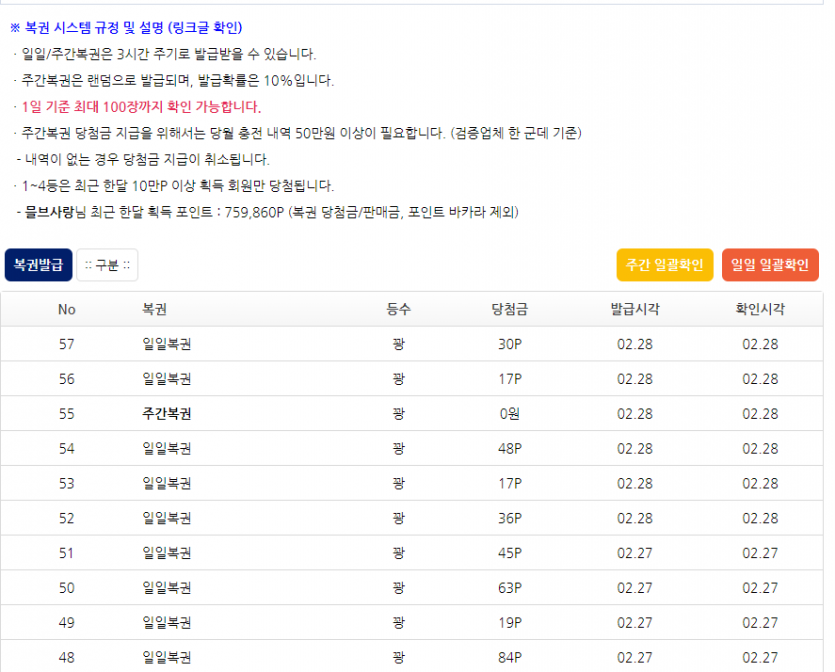Select the 확인시각 column header
The width and height of the screenshot is (835, 672).
(760, 309)
